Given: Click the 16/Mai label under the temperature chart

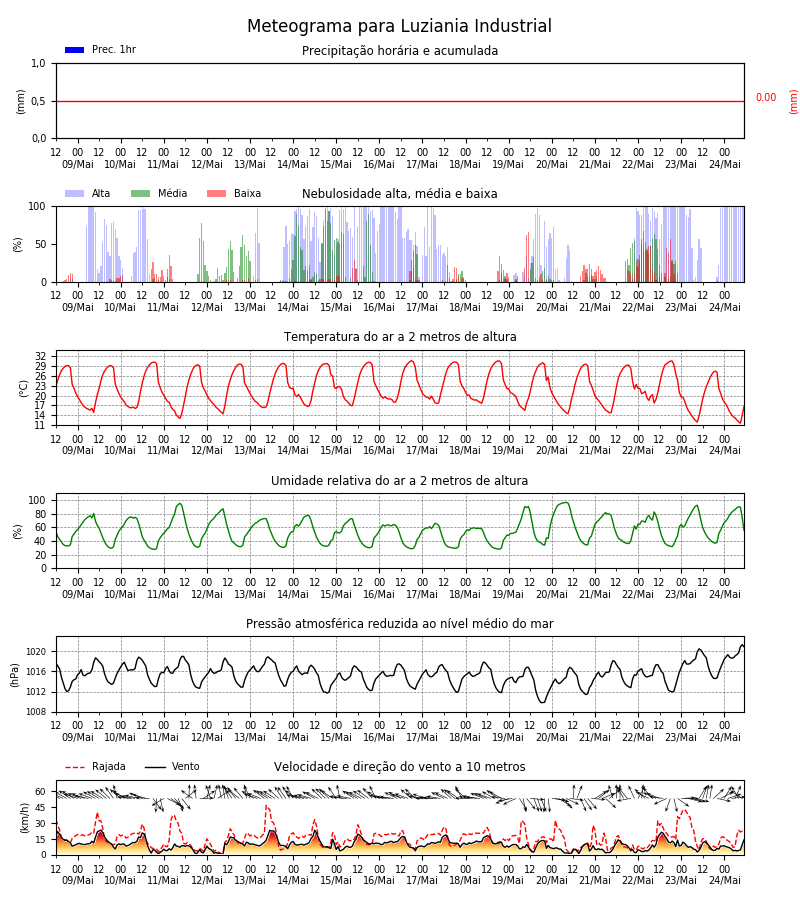Looking at the screenshot, I should coord(379,451).
